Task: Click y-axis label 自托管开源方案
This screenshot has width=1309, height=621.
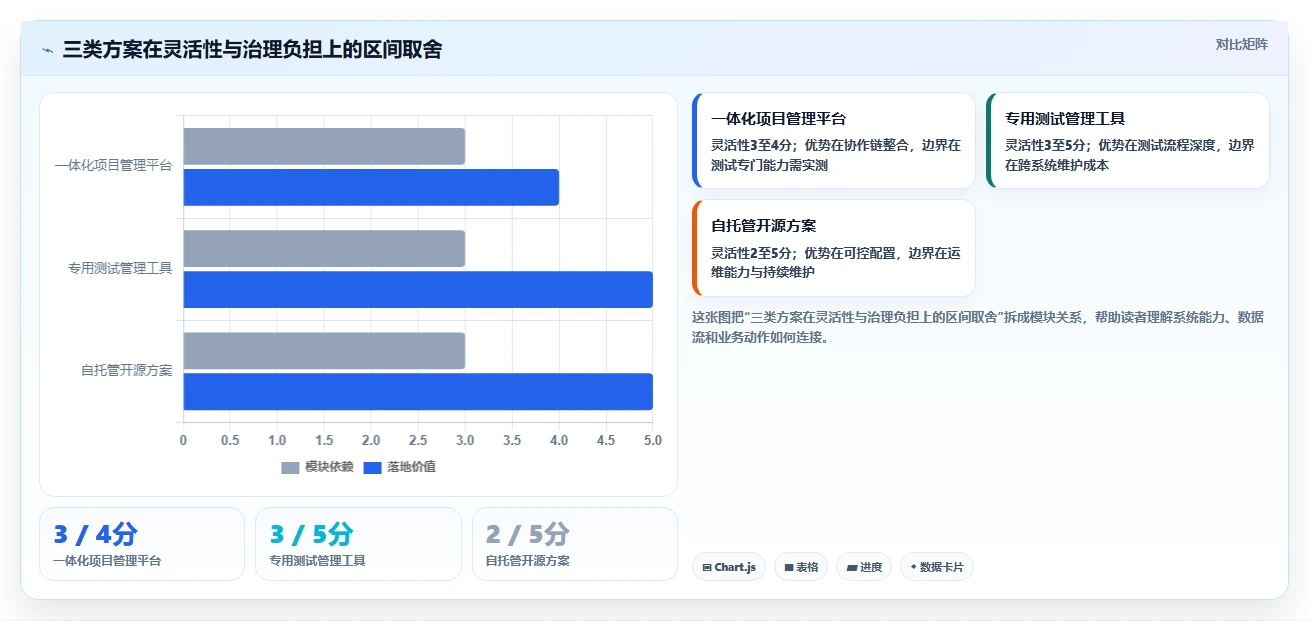Action: coord(127,370)
